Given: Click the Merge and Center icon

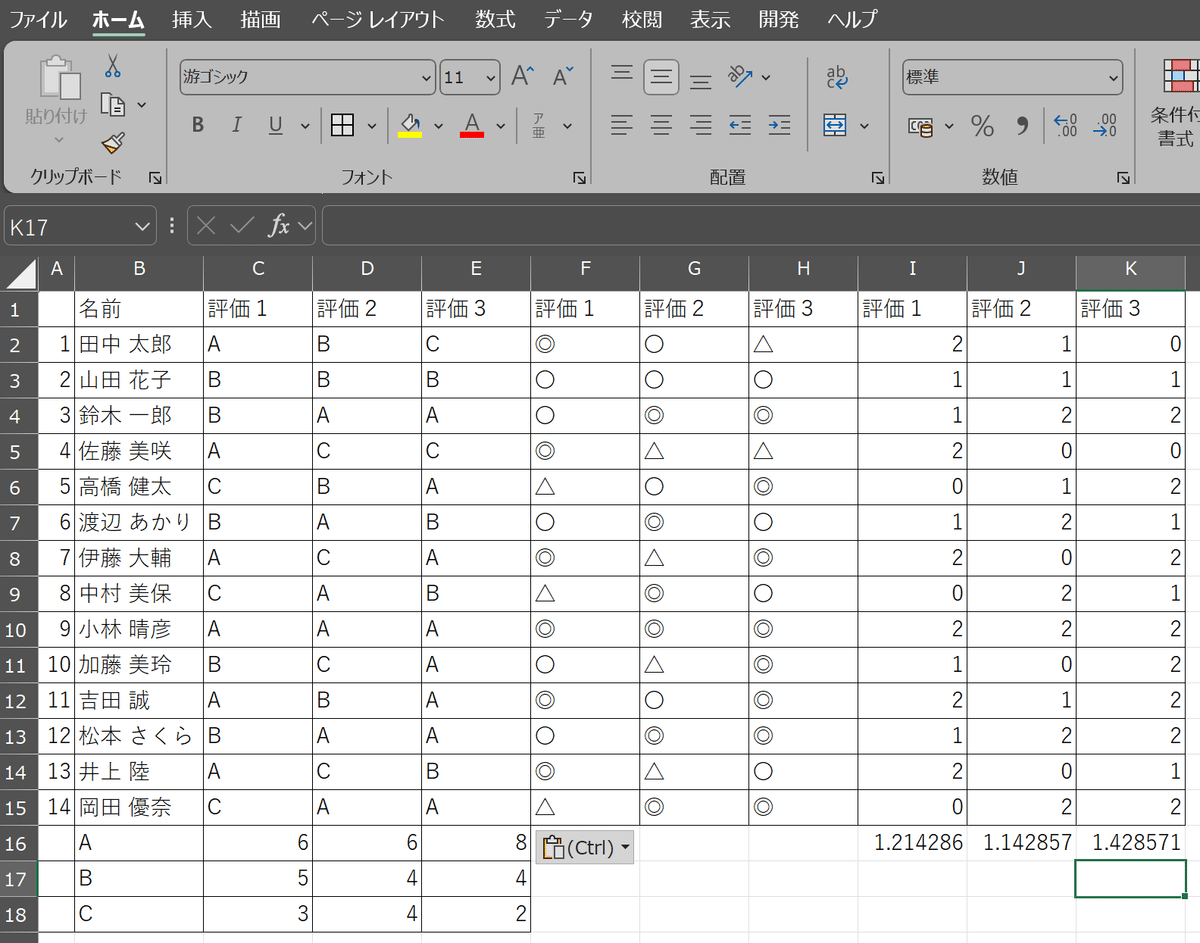Looking at the screenshot, I should (x=835, y=125).
